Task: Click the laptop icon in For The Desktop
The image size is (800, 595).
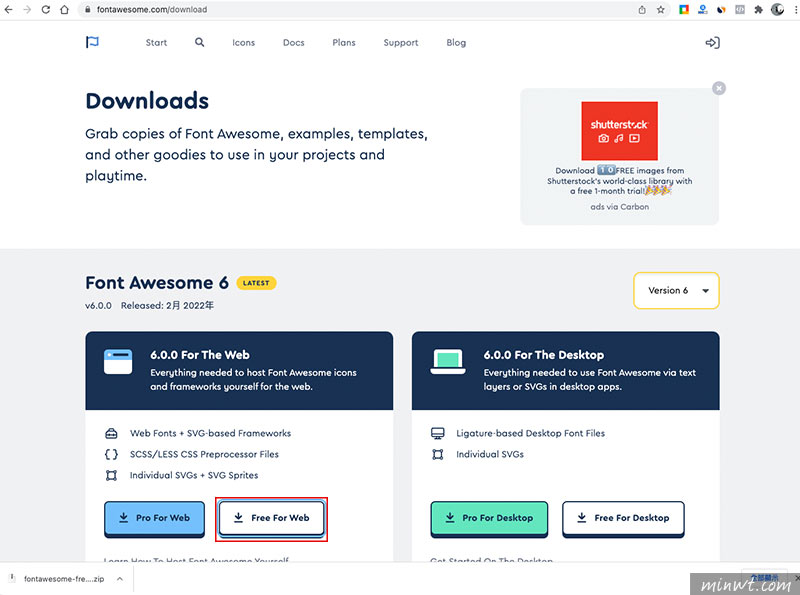Action: click(448, 362)
